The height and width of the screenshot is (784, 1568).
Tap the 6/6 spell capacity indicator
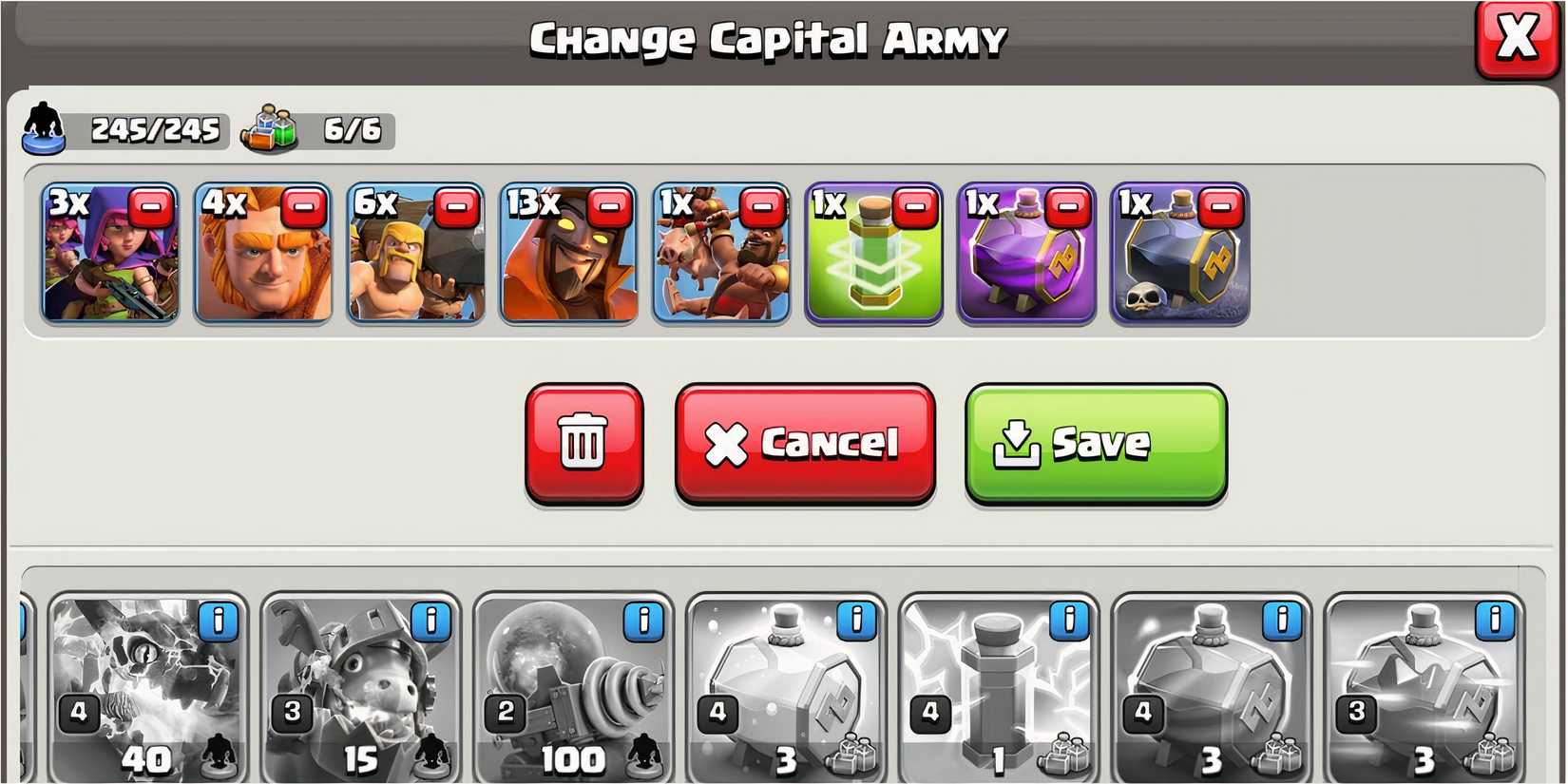coord(318,130)
